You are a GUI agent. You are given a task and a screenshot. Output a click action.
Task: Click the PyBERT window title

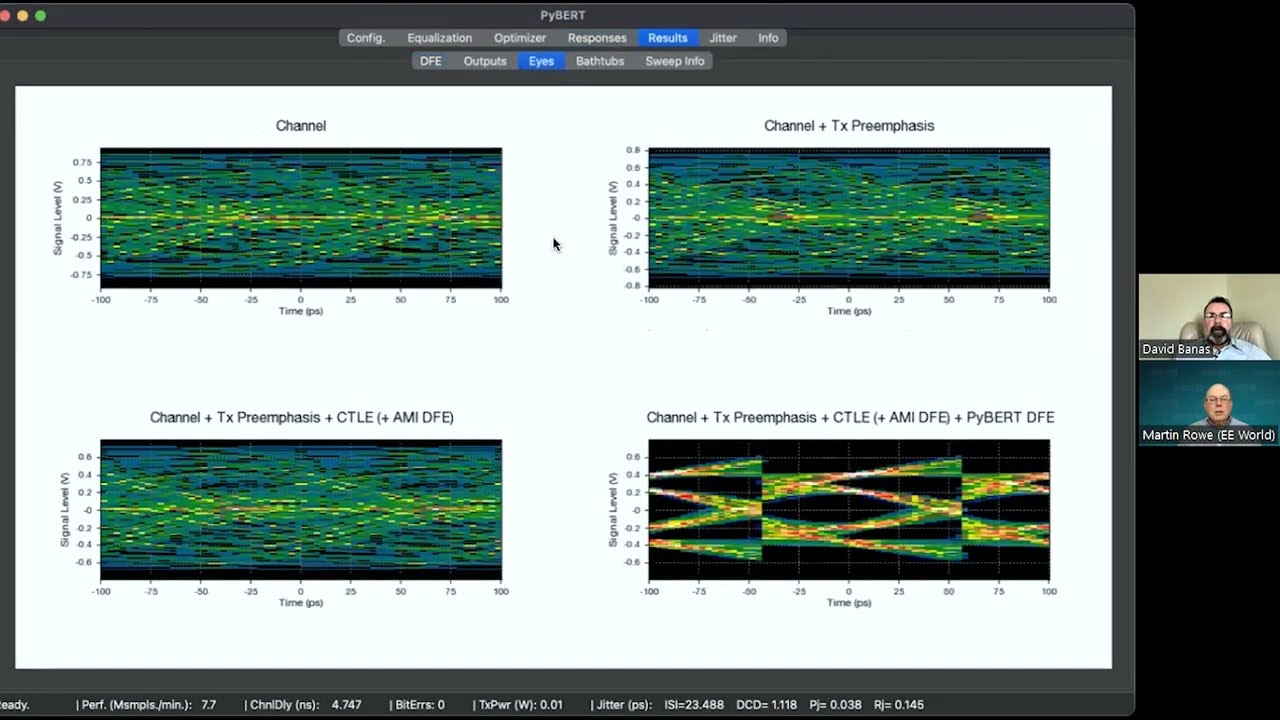pyautogui.click(x=561, y=15)
